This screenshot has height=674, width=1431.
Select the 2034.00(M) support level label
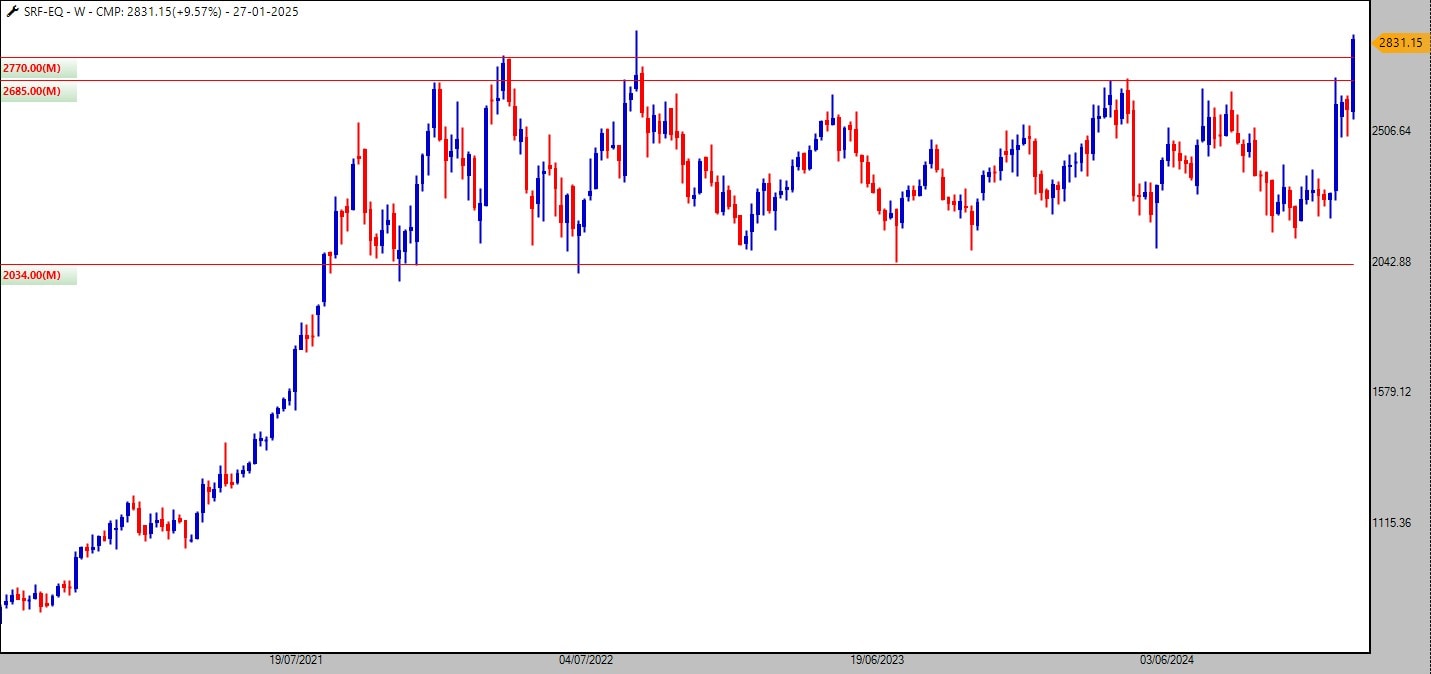point(32,275)
